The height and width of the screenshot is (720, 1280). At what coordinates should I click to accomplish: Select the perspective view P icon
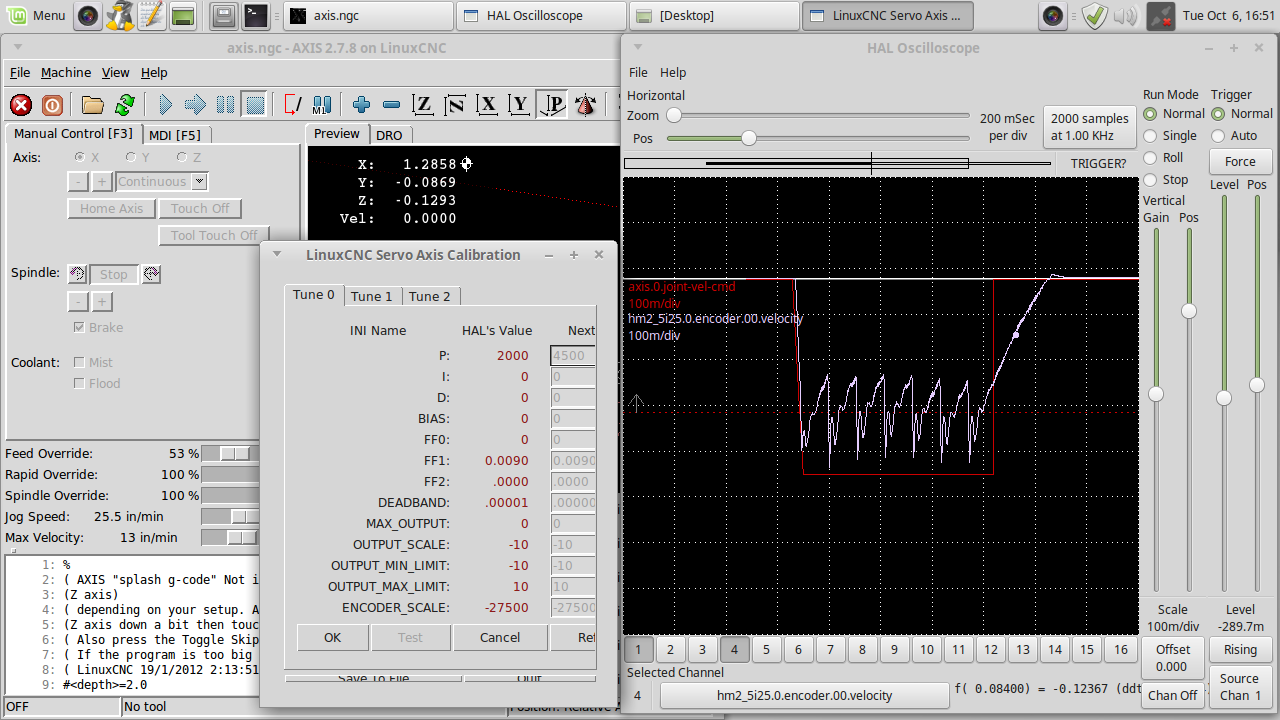(x=551, y=104)
